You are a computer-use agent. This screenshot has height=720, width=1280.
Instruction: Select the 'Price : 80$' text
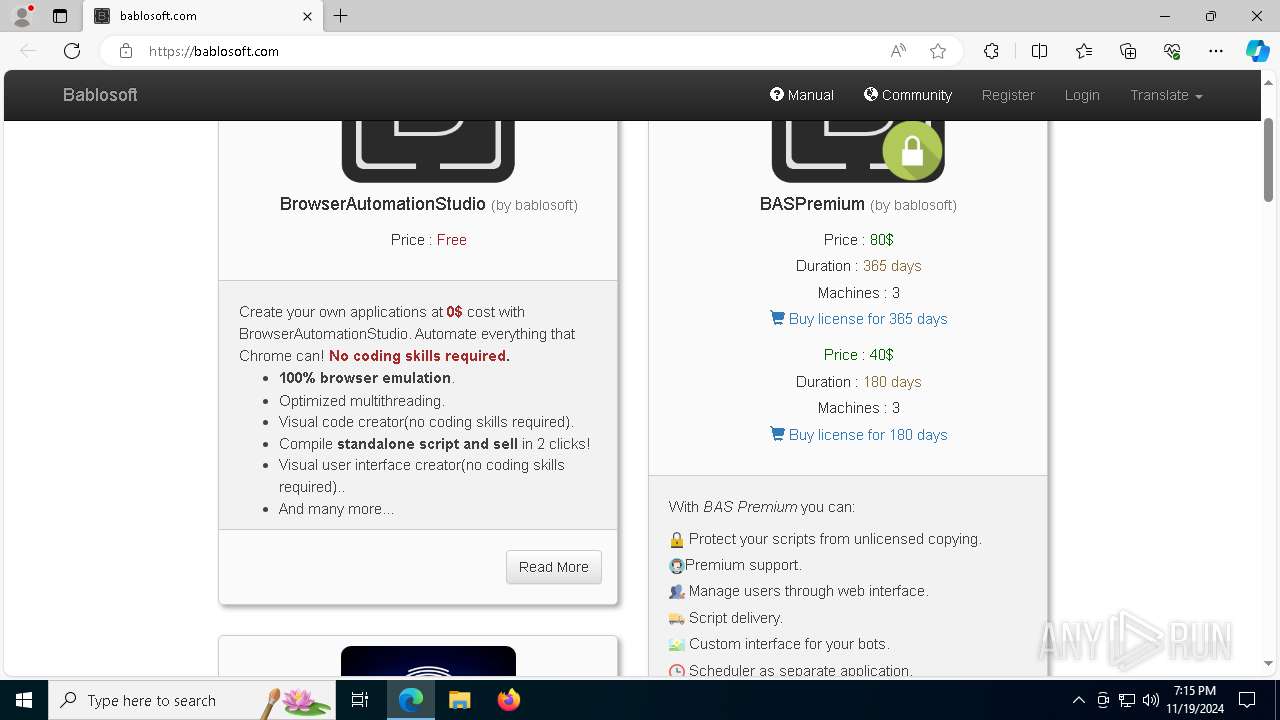point(859,240)
